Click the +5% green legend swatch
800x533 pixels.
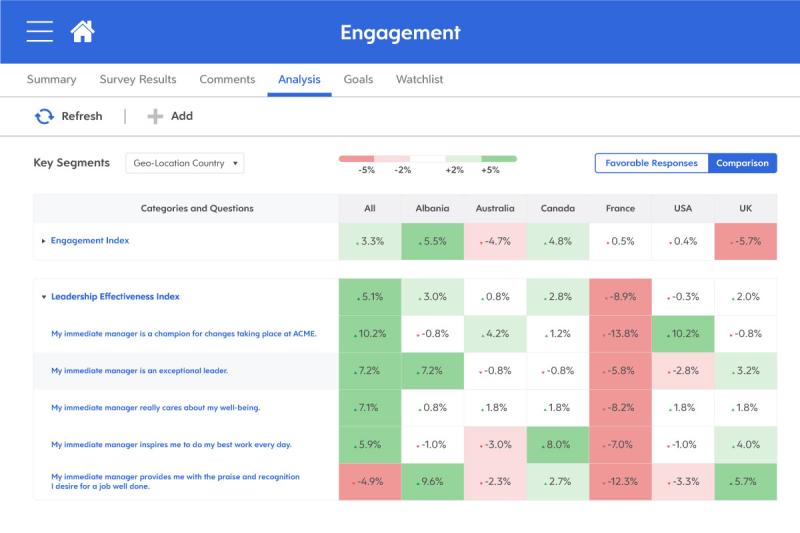(x=499, y=159)
